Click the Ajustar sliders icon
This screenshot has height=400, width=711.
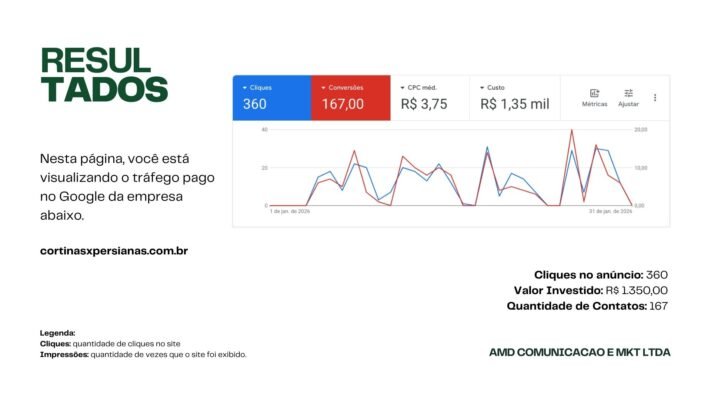(x=628, y=96)
